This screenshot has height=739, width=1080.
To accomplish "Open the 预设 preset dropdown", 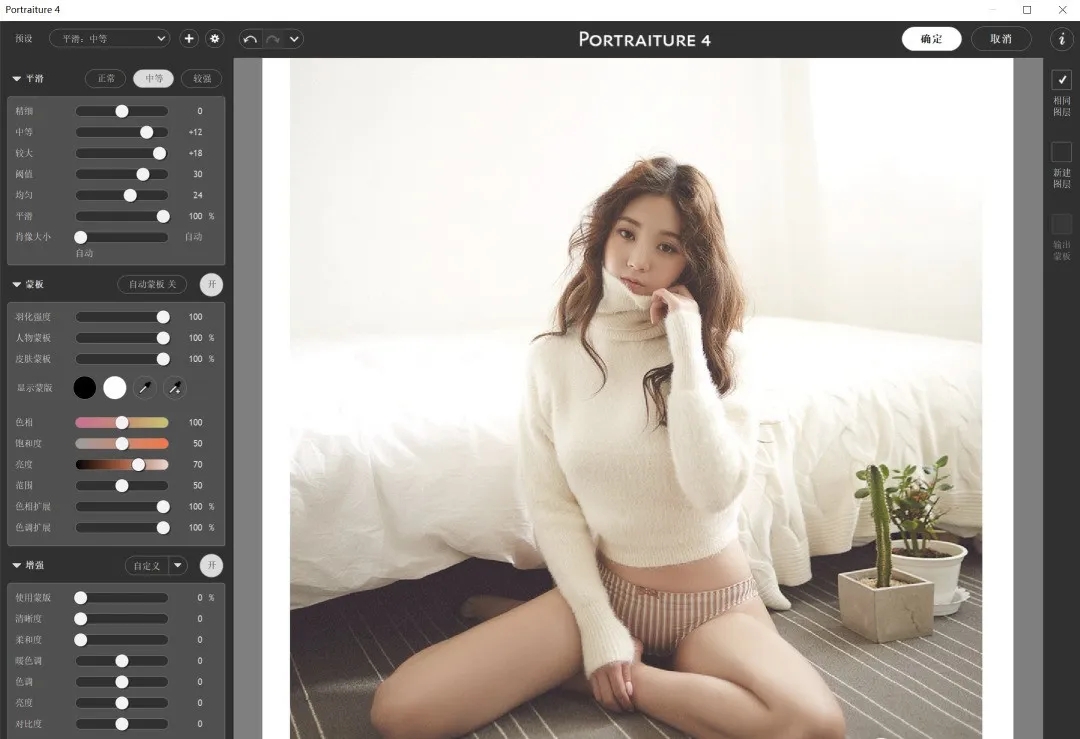I will (109, 39).
